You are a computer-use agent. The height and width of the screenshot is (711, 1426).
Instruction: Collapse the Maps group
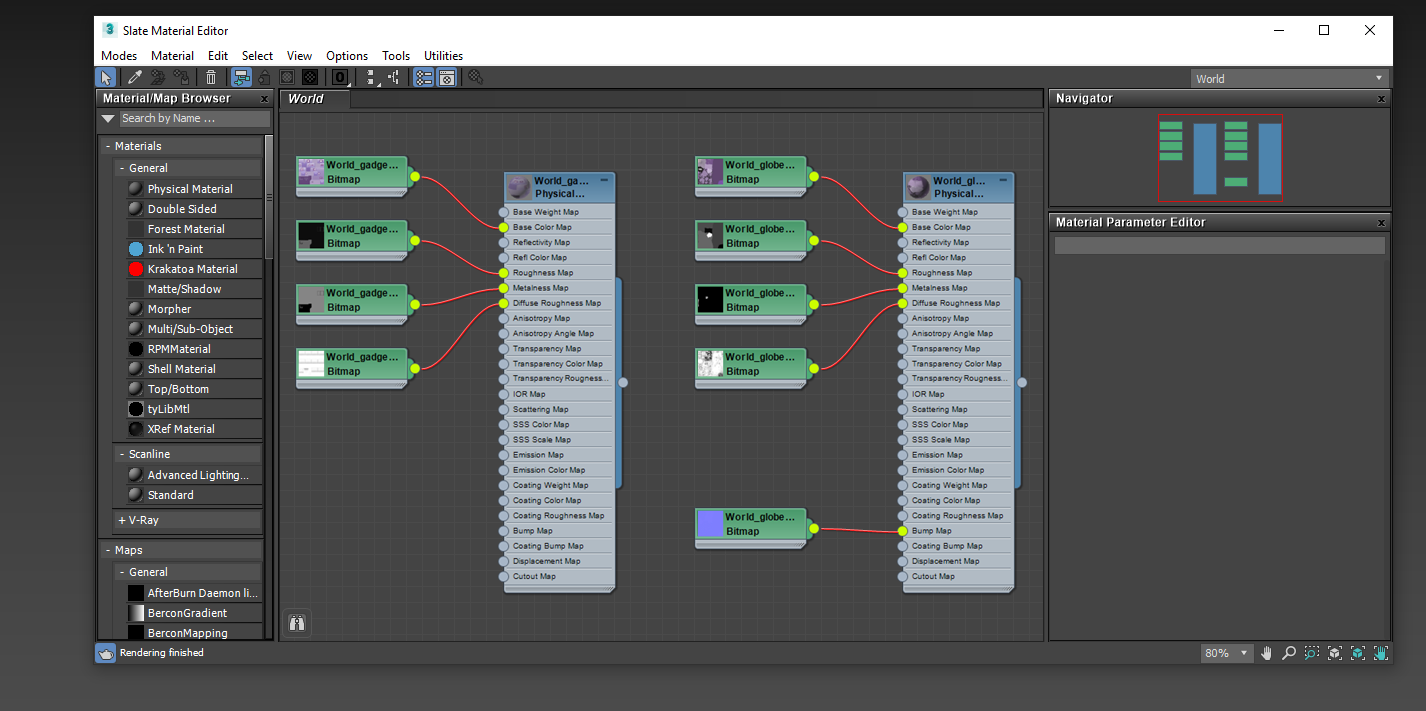181,550
